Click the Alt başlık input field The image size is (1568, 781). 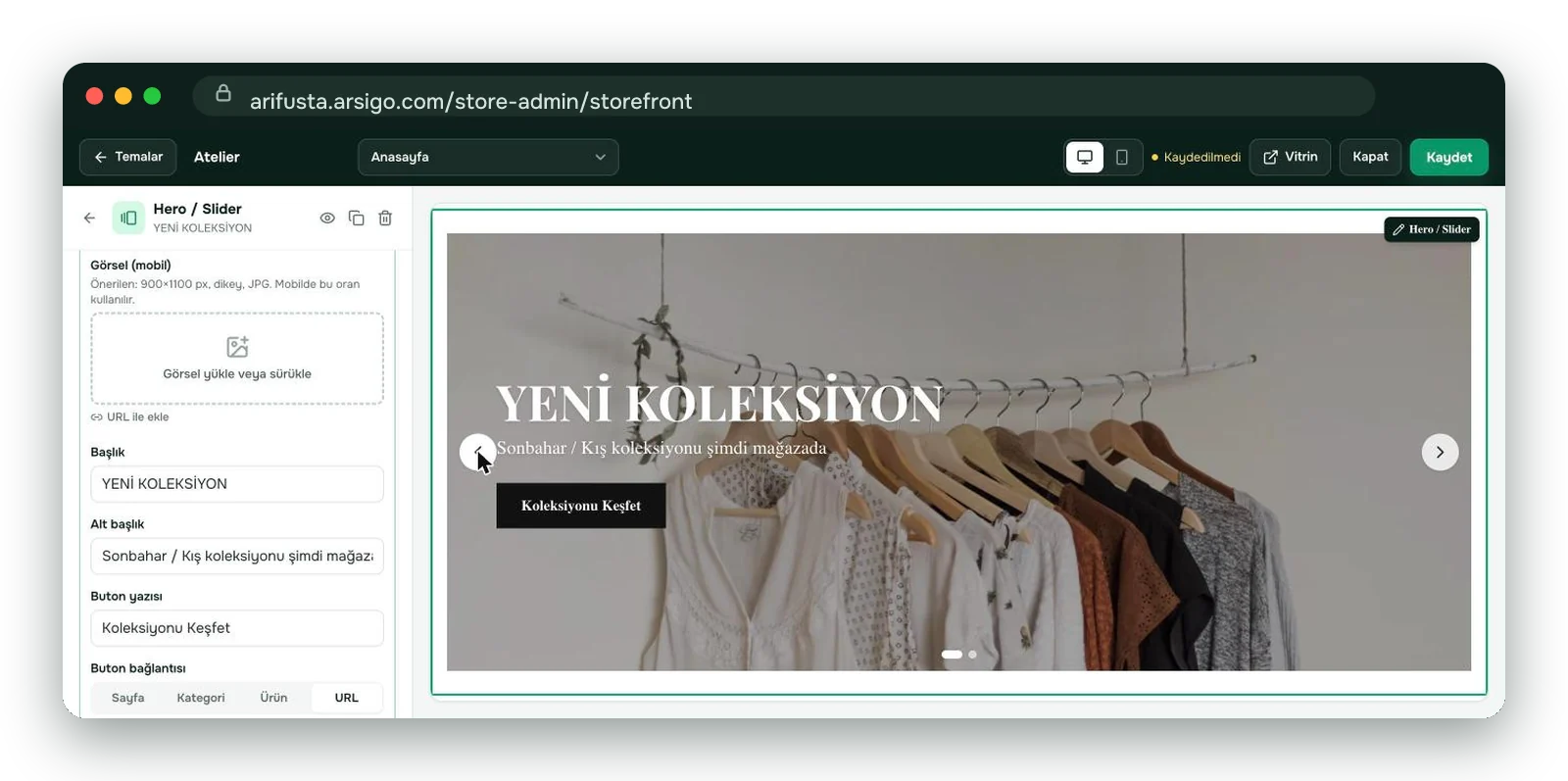[237, 556]
